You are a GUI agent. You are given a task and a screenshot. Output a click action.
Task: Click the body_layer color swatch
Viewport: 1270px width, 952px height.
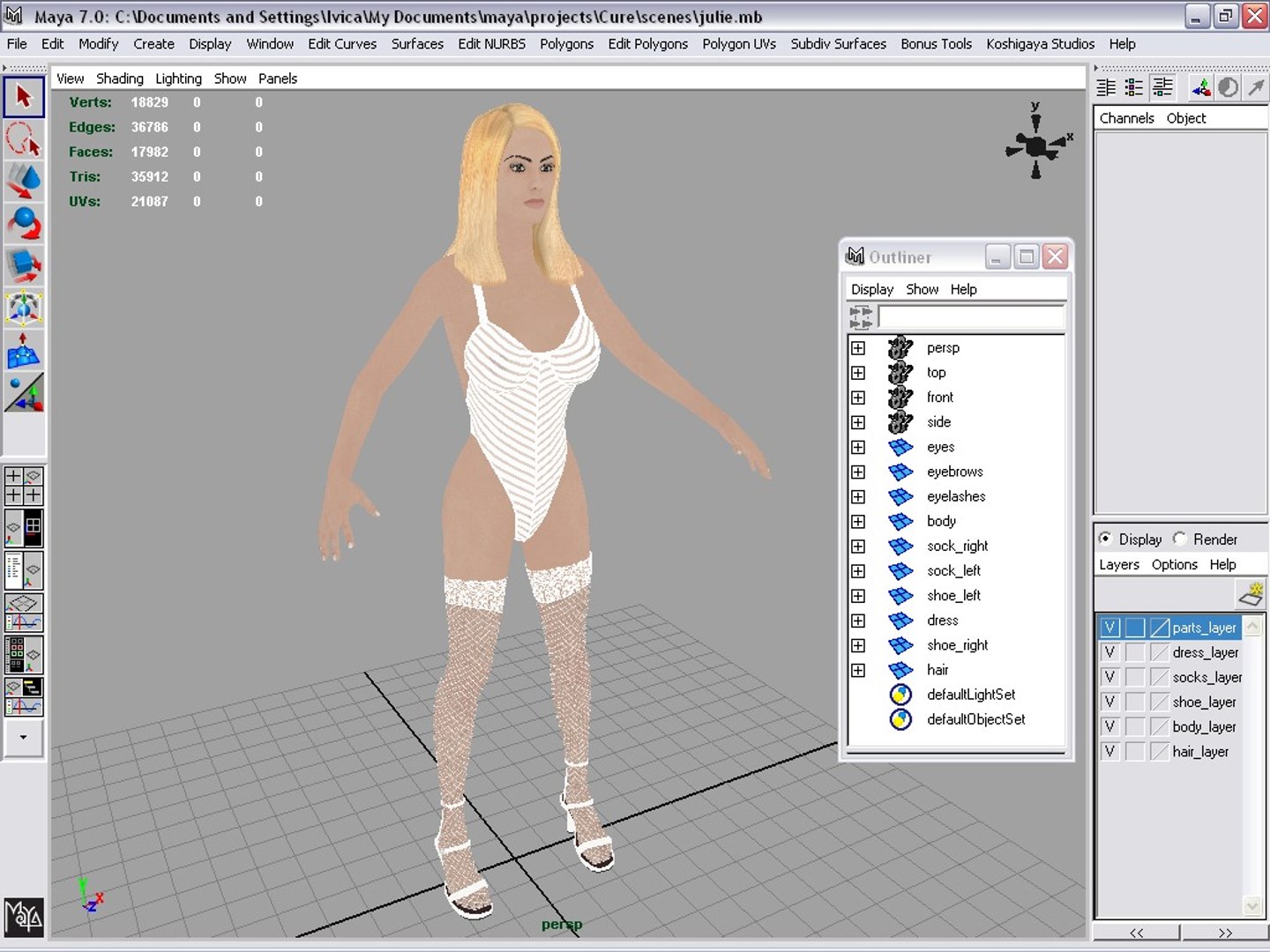1160,726
